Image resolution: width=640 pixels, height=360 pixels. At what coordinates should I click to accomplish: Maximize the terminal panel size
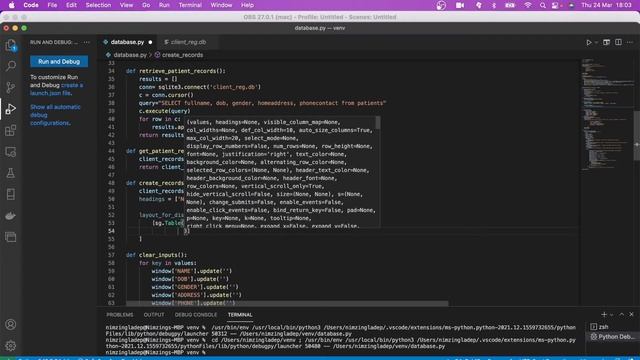click(x=622, y=314)
